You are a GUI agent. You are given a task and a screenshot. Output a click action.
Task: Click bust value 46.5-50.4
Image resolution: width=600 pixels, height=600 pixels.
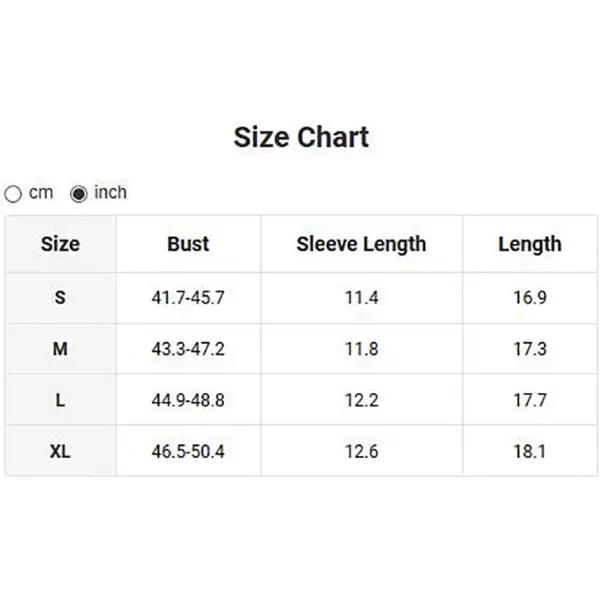coord(188,451)
